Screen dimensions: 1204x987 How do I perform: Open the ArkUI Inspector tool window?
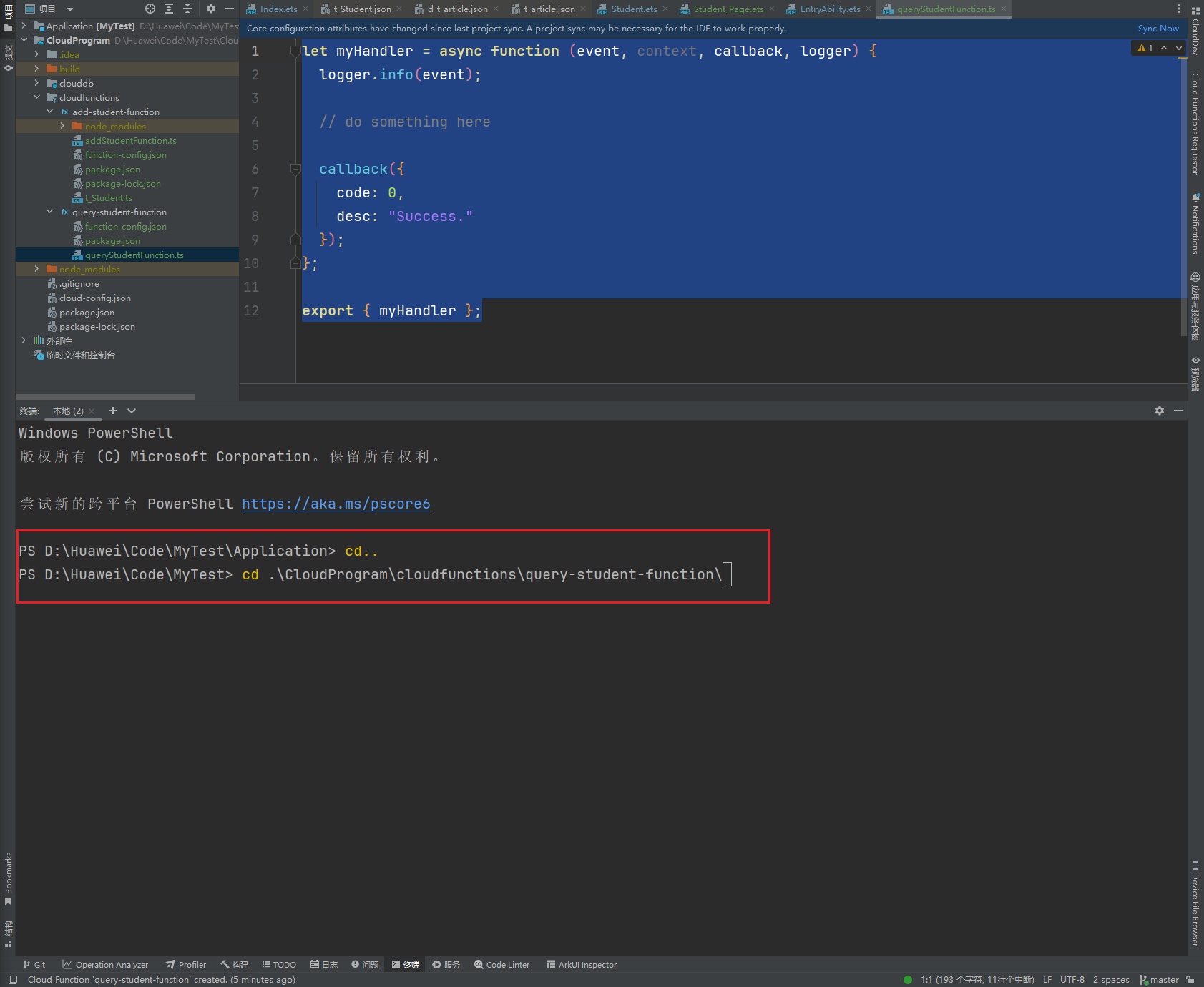[582, 964]
